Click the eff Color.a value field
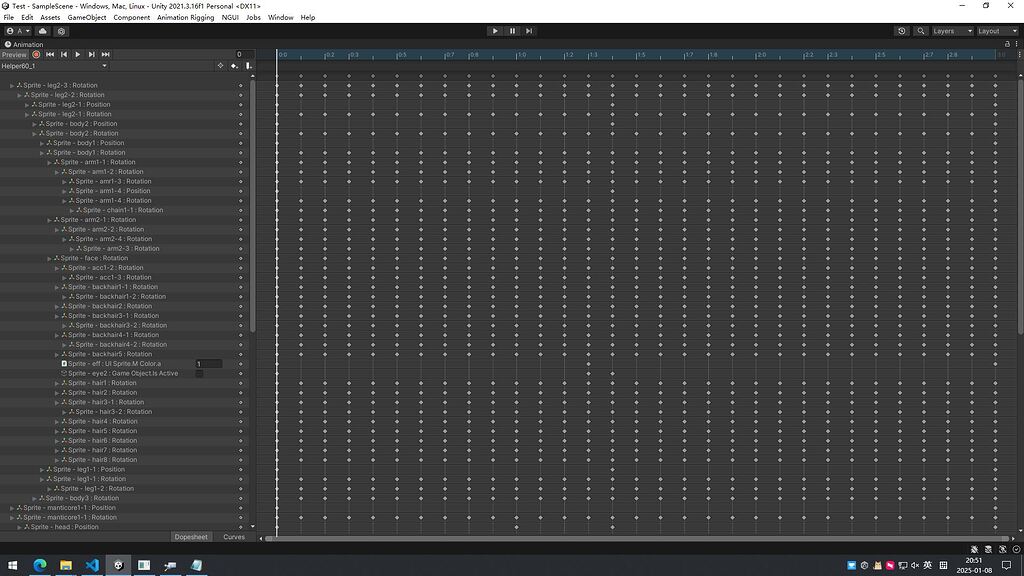Viewport: 1024px width, 576px height. pyautogui.click(x=209, y=364)
